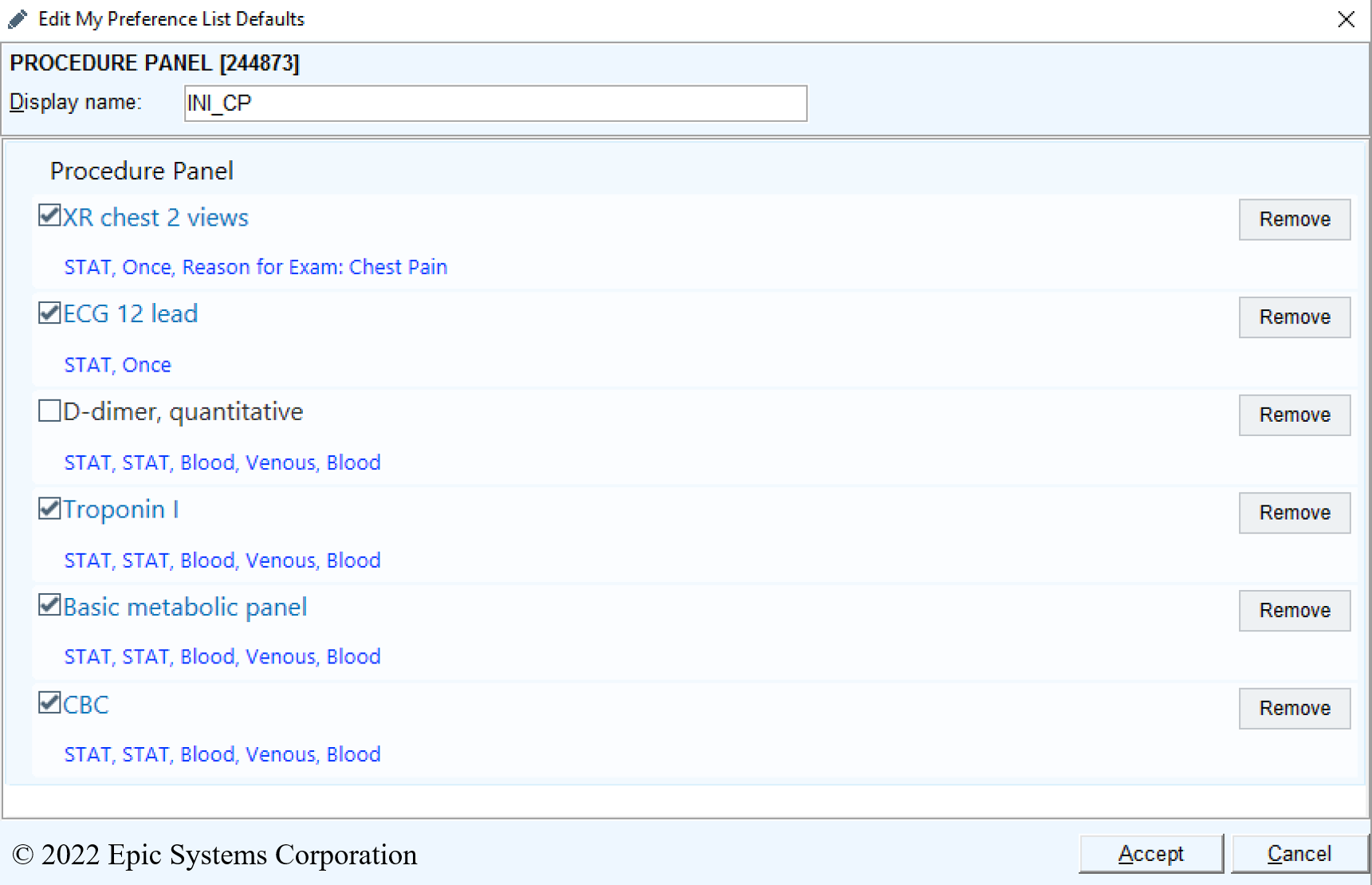Image resolution: width=1372 pixels, height=885 pixels.
Task: Deselect the Basic metabolic panel checkbox
Action: [x=49, y=606]
